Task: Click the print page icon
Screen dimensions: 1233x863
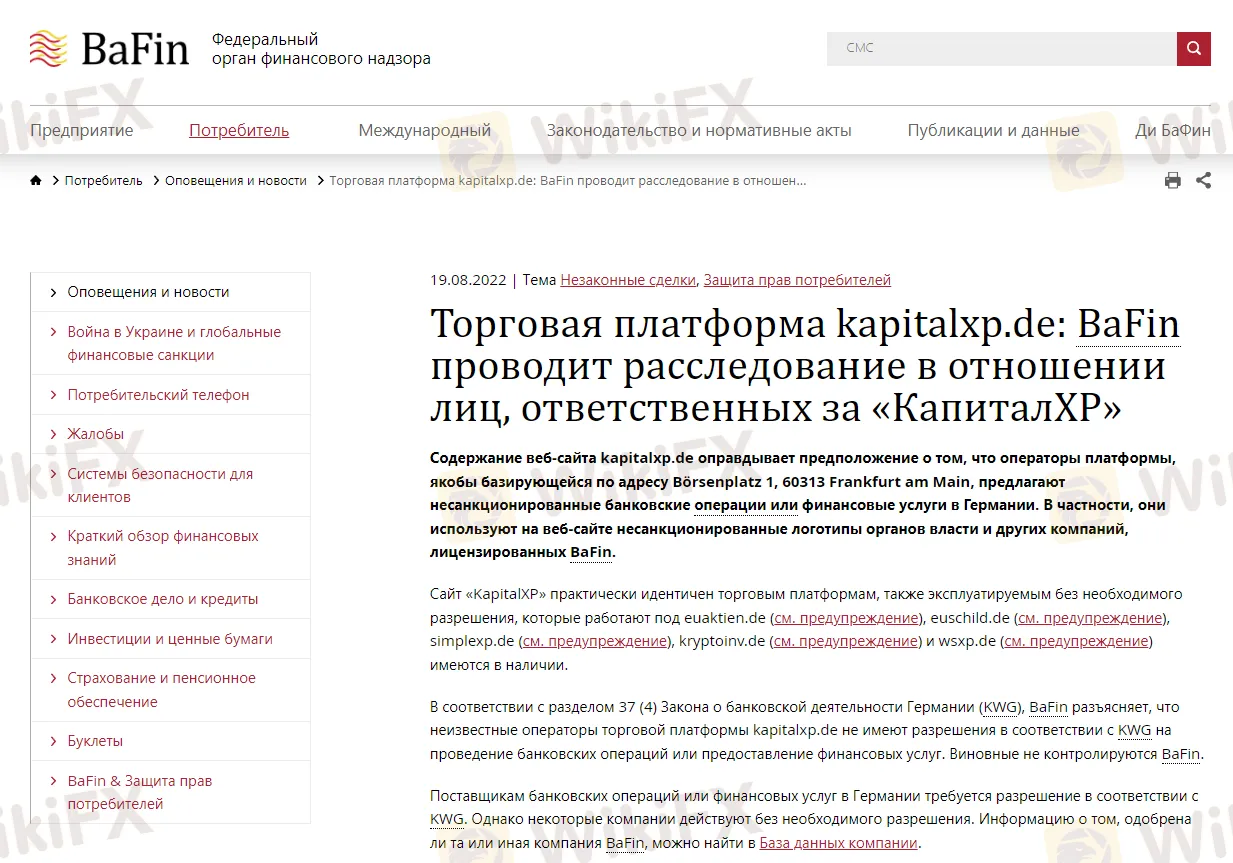Action: [x=1173, y=181]
